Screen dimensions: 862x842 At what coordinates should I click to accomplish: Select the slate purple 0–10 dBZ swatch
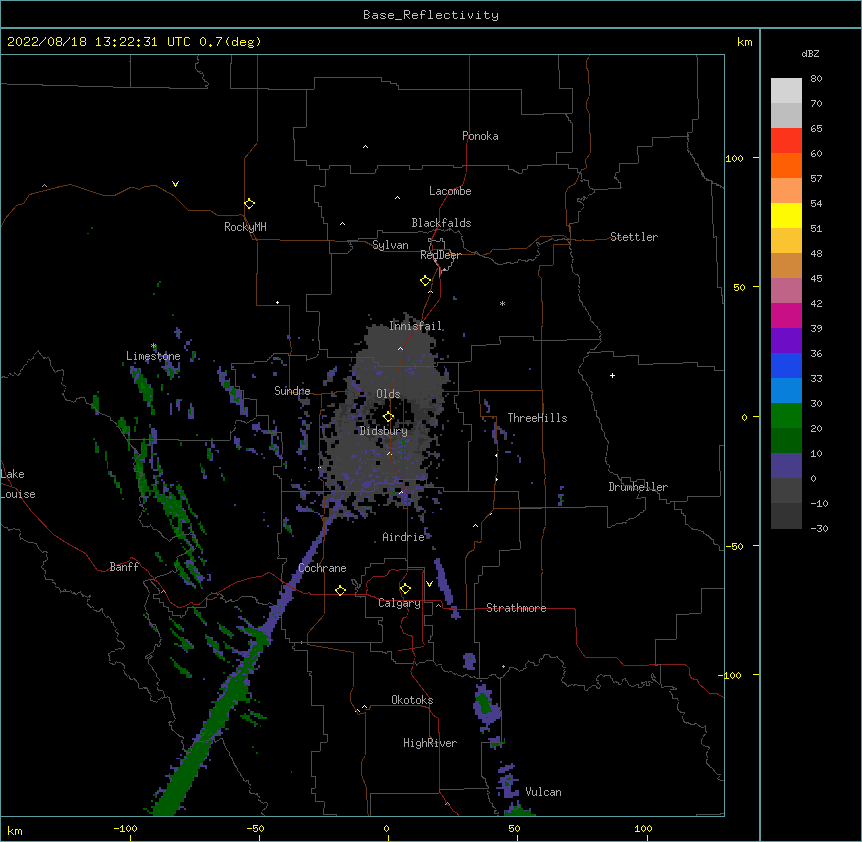[786, 466]
